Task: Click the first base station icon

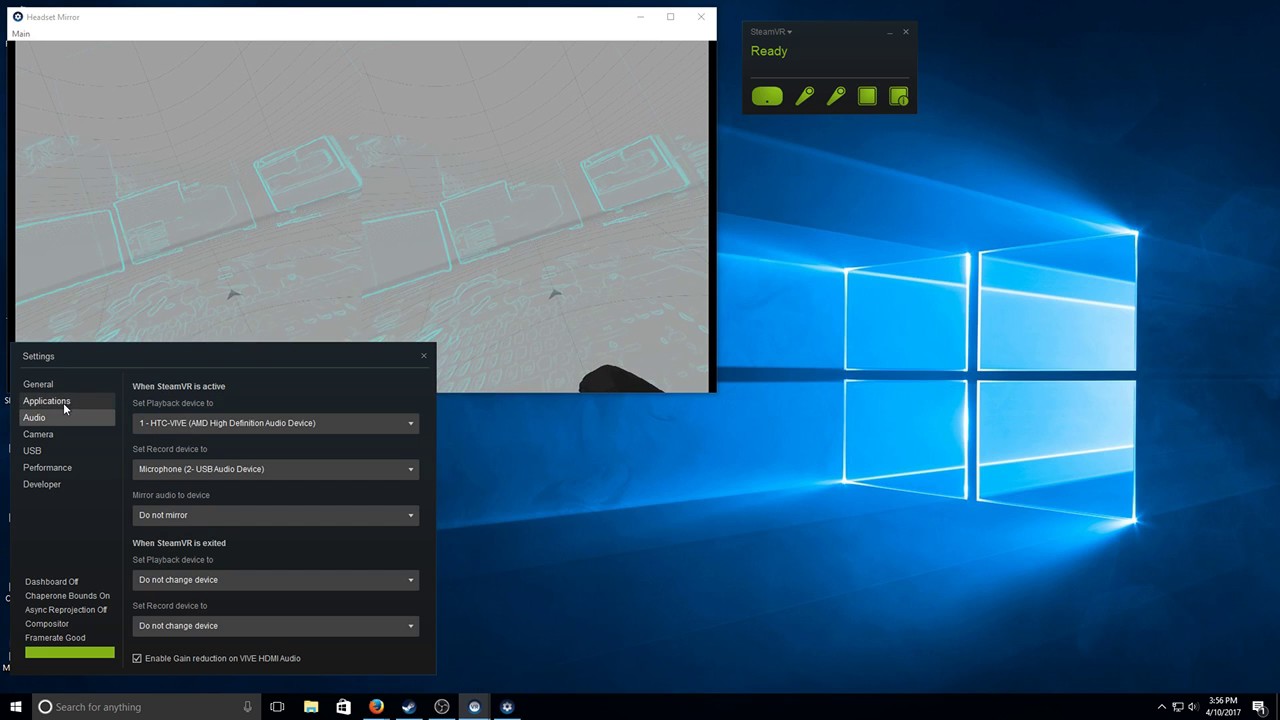Action: click(867, 96)
